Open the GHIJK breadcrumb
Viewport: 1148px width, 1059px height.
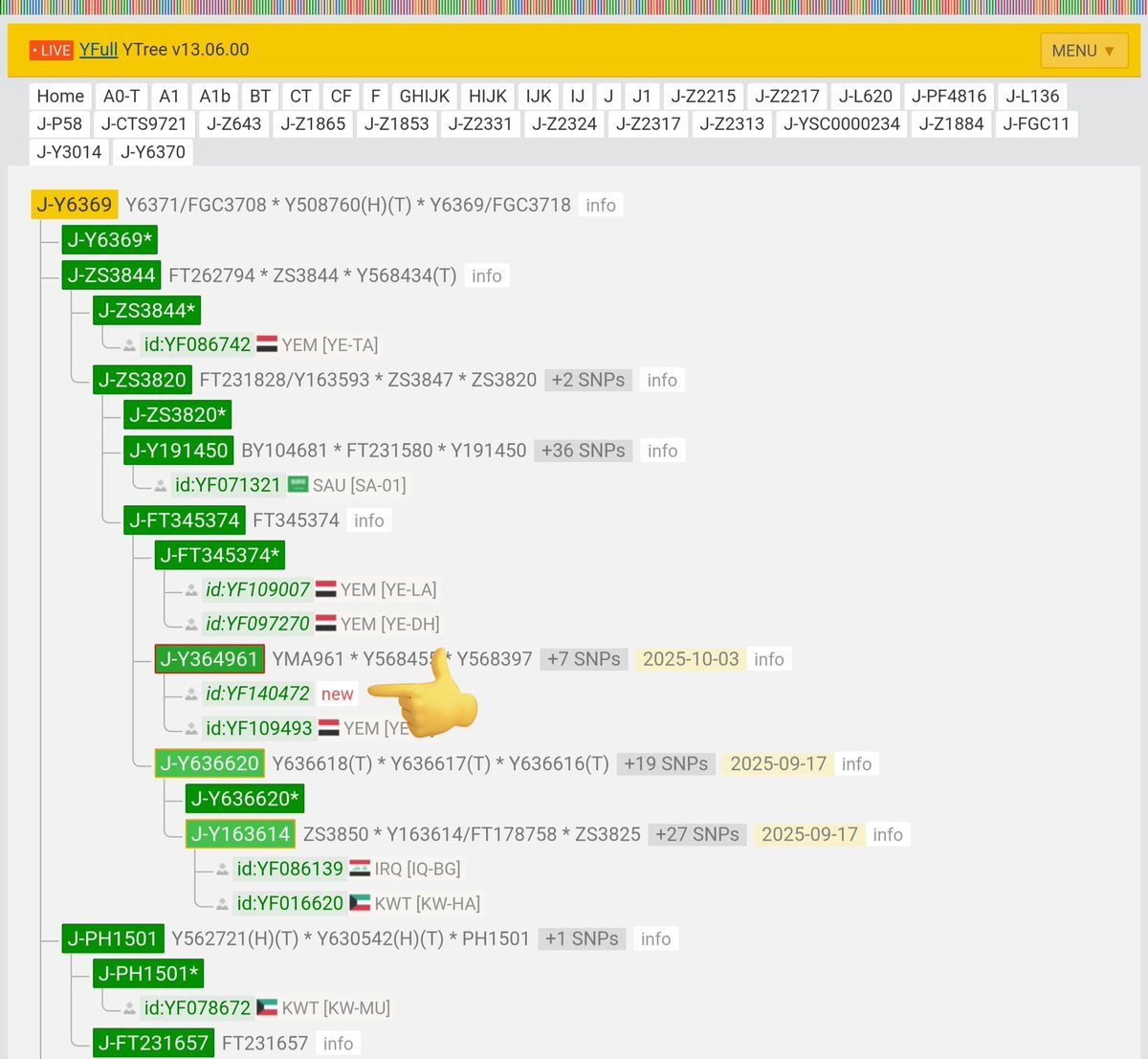pos(425,96)
